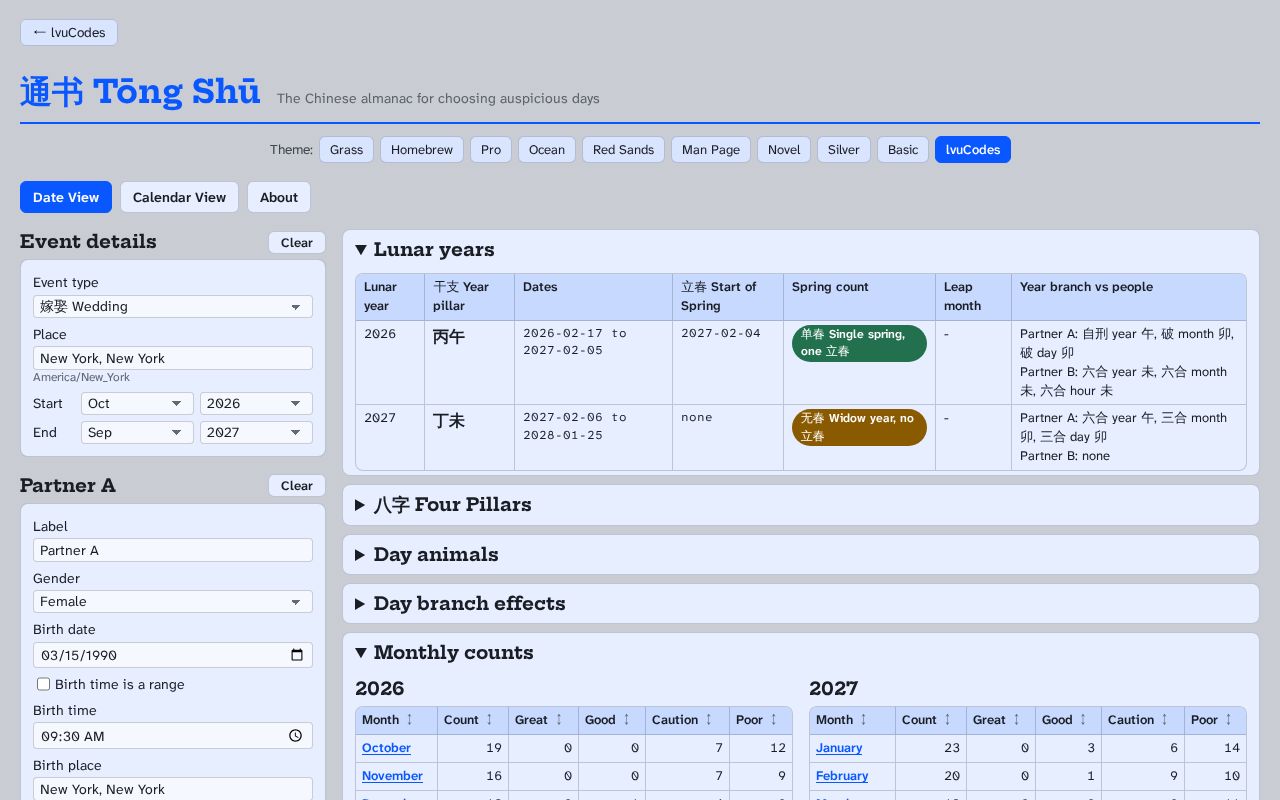Image resolution: width=1280 pixels, height=800 pixels.
Task: Open the January link in the 2027 table
Action: (x=839, y=748)
